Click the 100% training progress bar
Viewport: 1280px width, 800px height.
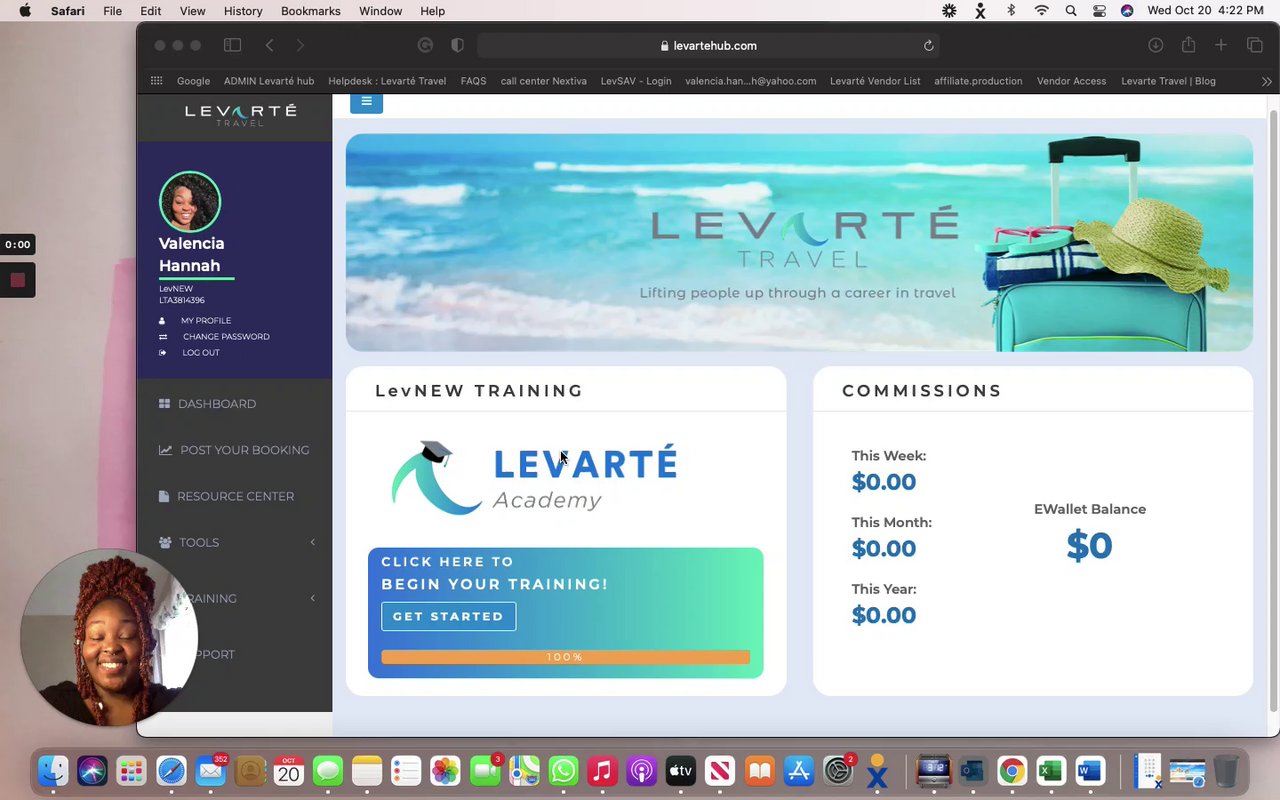point(565,657)
